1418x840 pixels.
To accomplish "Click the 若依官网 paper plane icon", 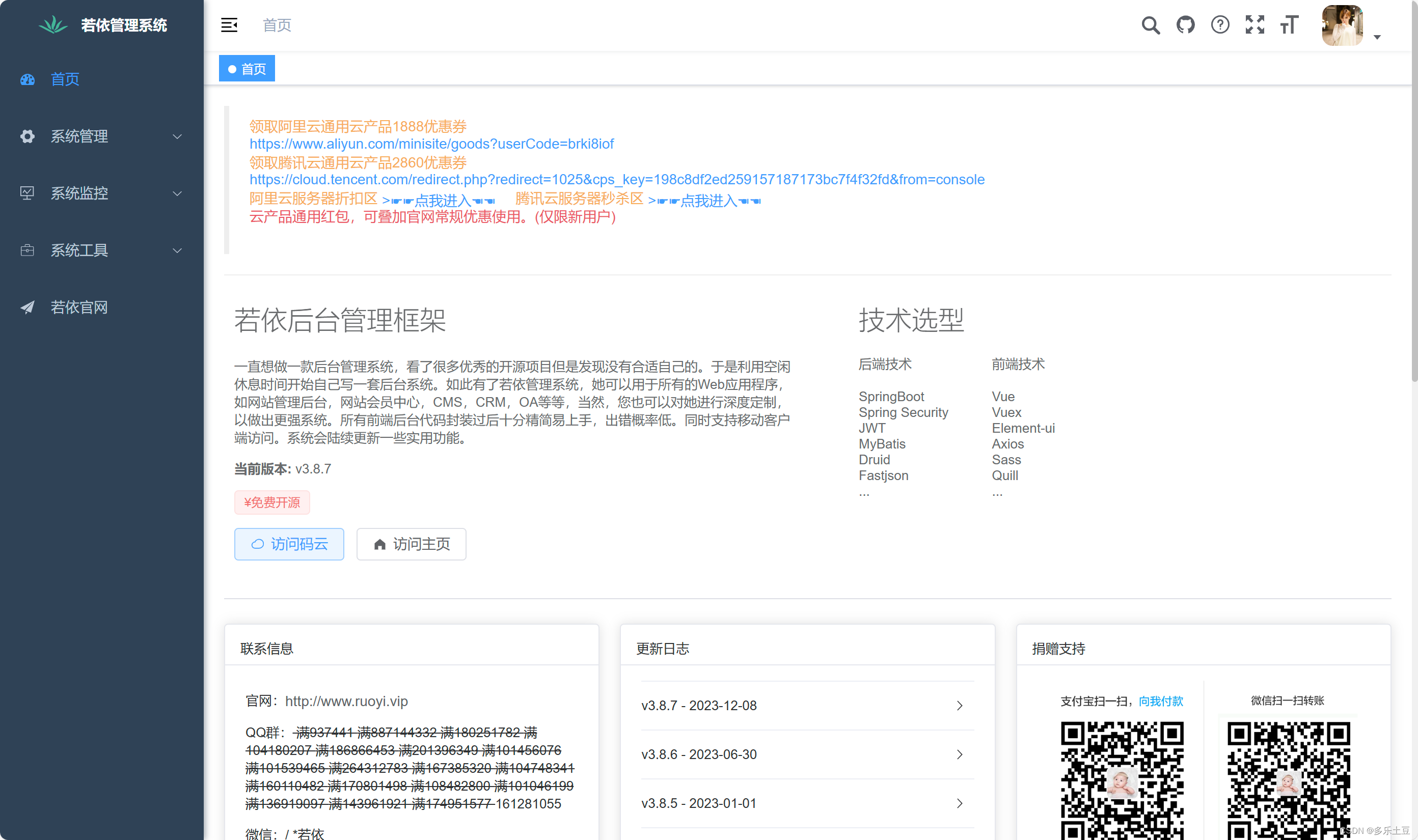I will pos(27,307).
